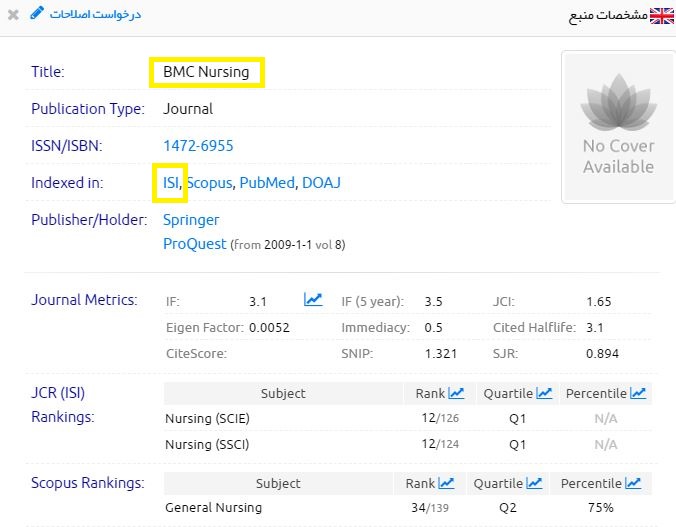Screen dimensions: 676x527
Task: Click the pencil edit request icon
Action: click(37, 14)
